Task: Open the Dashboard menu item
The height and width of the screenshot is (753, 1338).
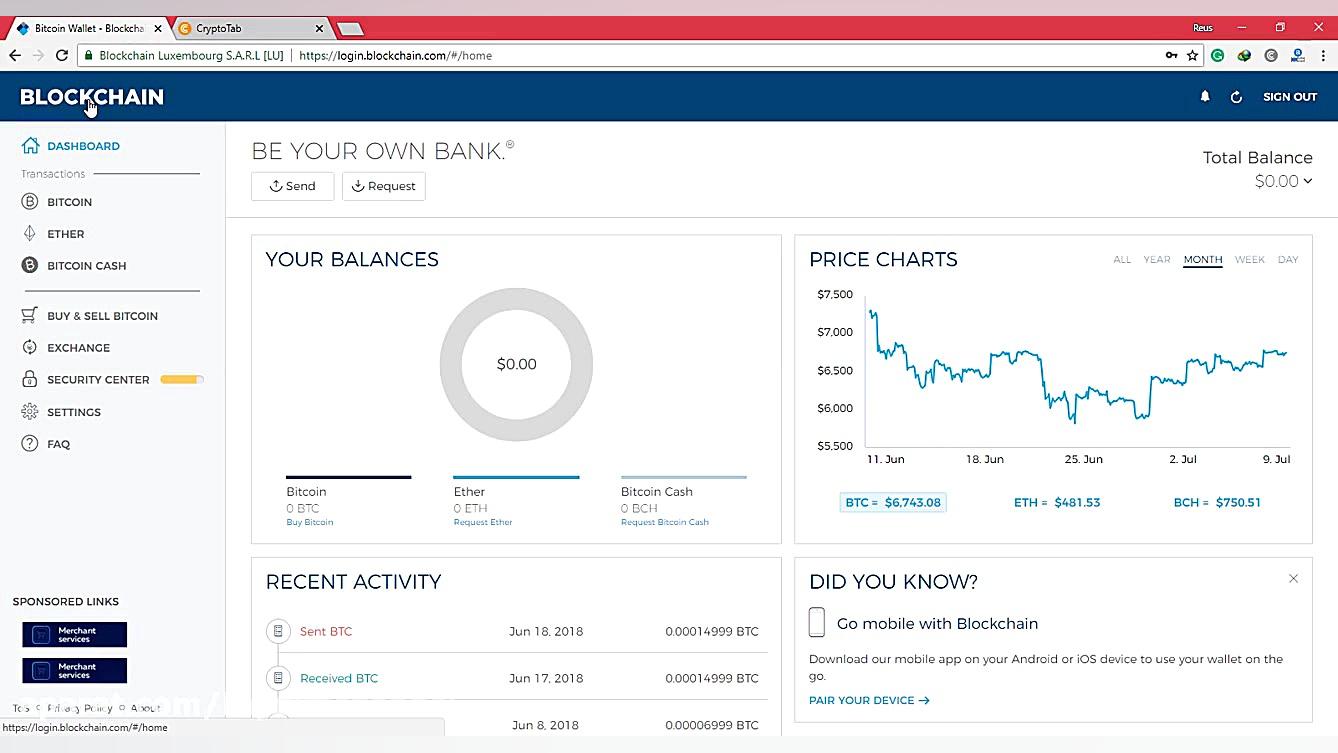Action: [83, 146]
